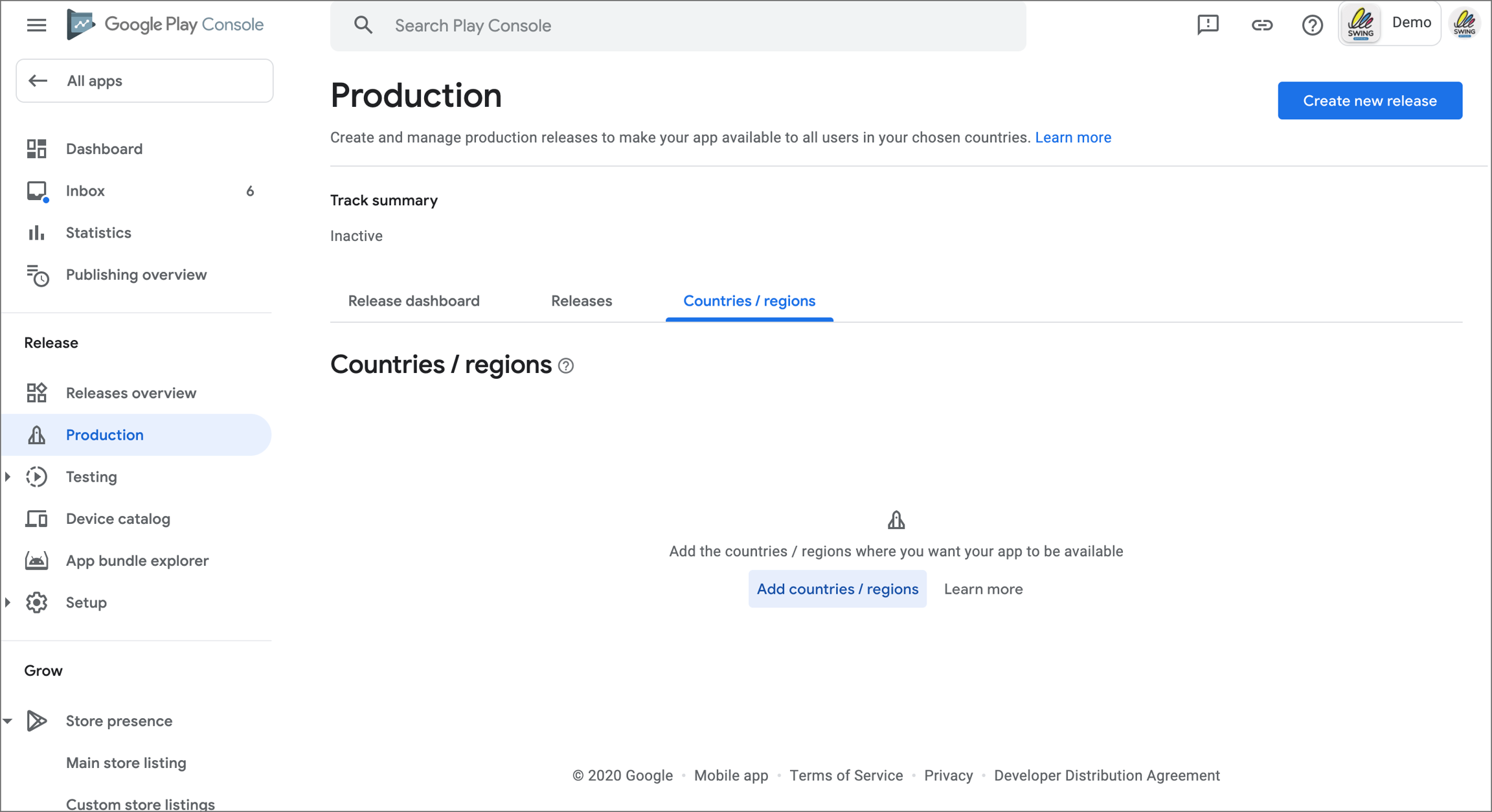This screenshot has width=1492, height=812.
Task: Open App bundle explorer
Action: click(x=137, y=561)
